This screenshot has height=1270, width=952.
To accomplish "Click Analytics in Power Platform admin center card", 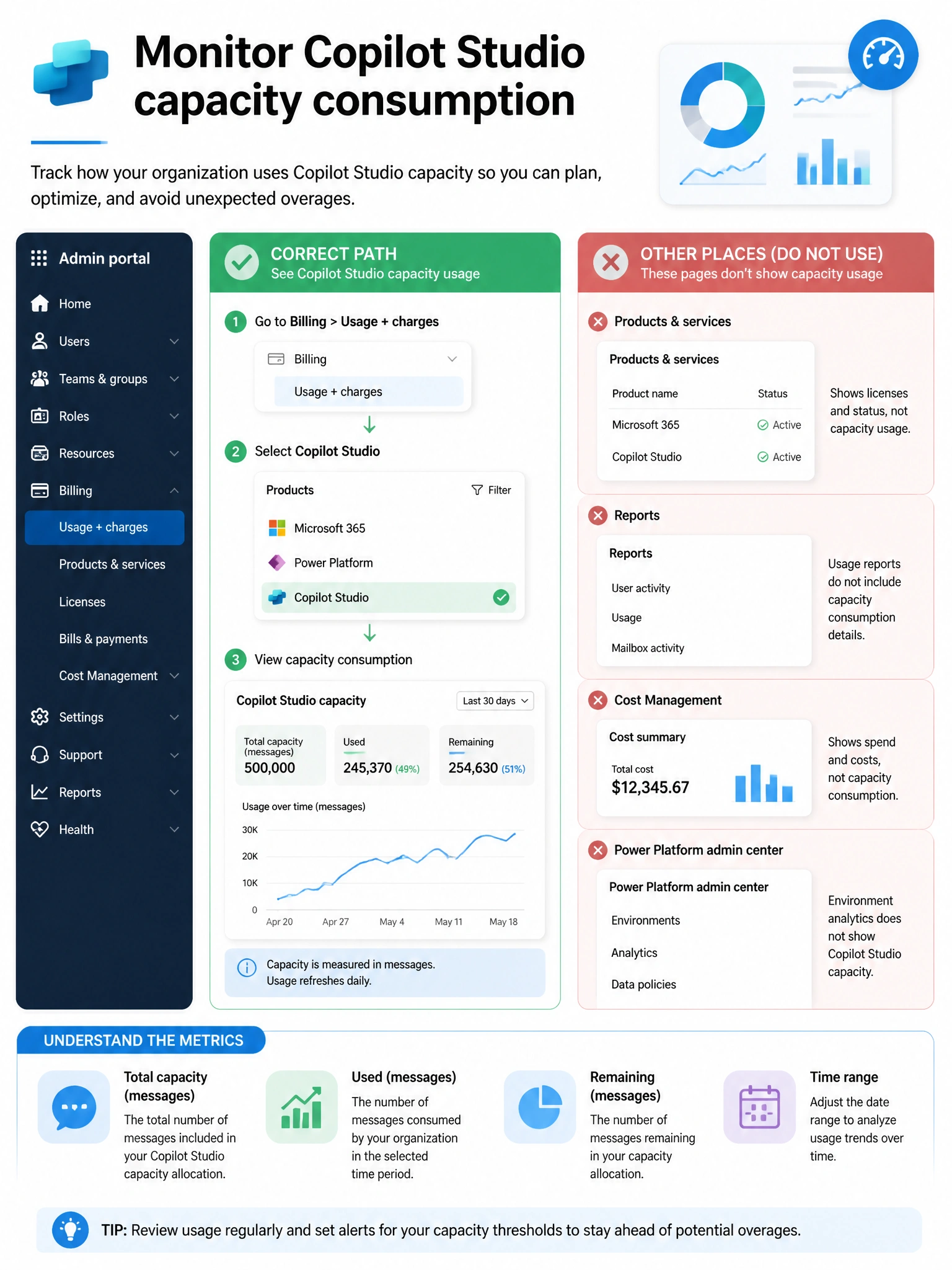I will 634,952.
